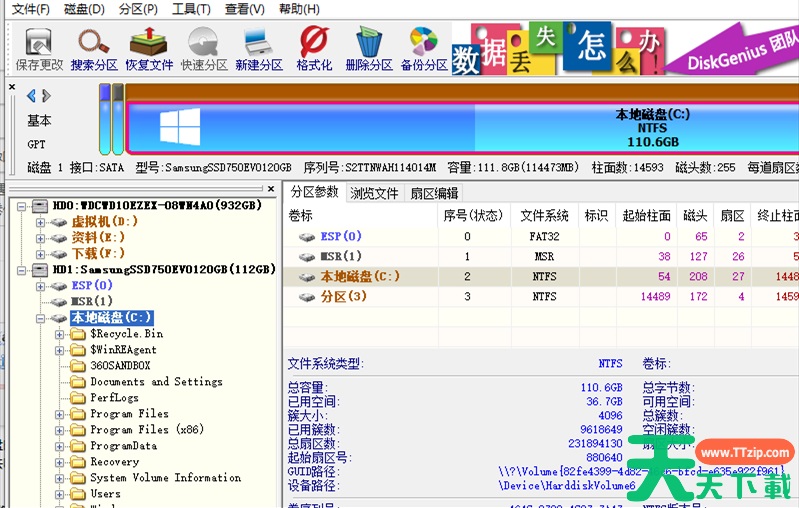Click the 删除分区 (Delete Partition) trash icon
The width and height of the screenshot is (799, 508).
(368, 47)
